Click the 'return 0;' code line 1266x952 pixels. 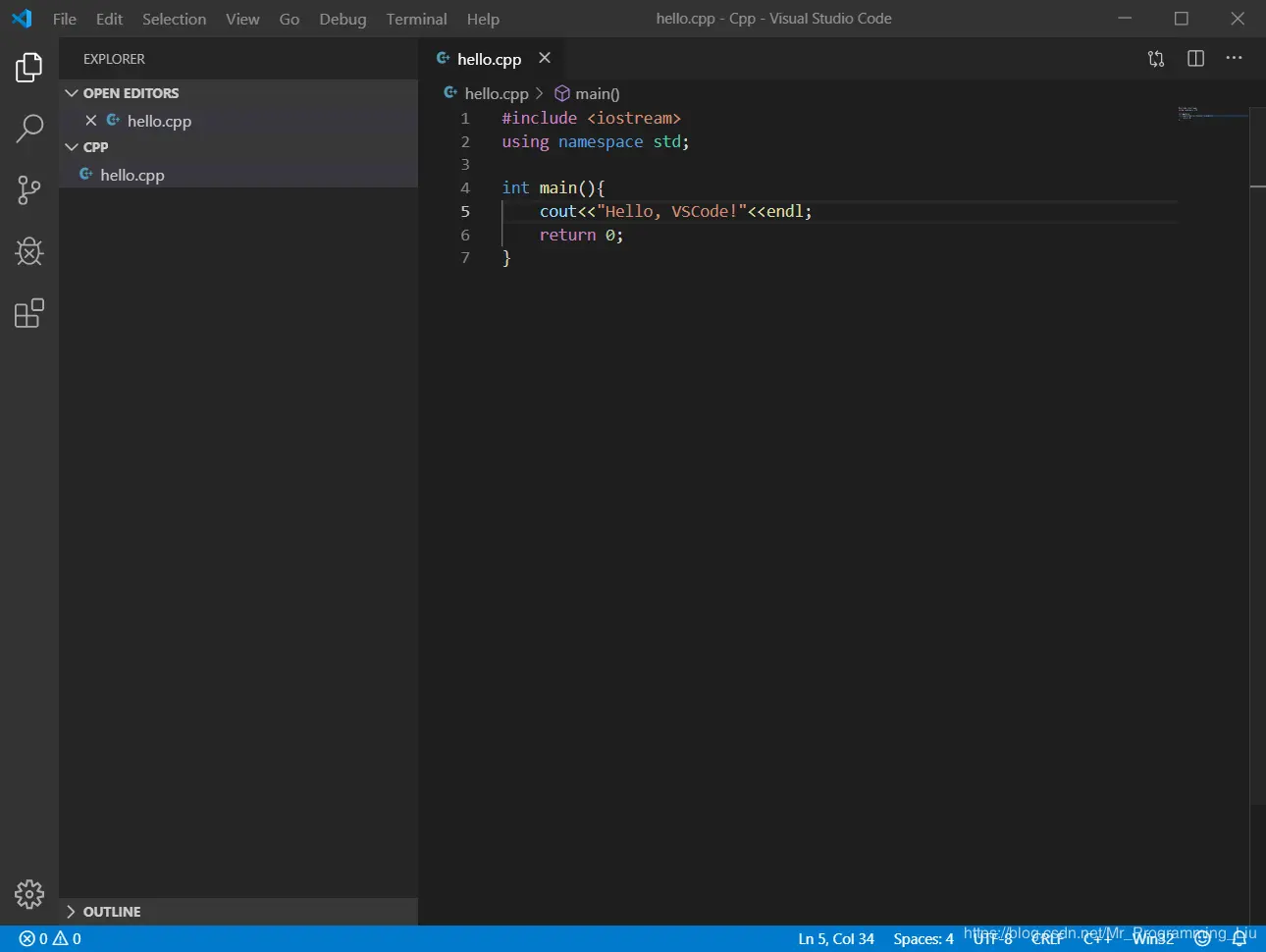581,235
